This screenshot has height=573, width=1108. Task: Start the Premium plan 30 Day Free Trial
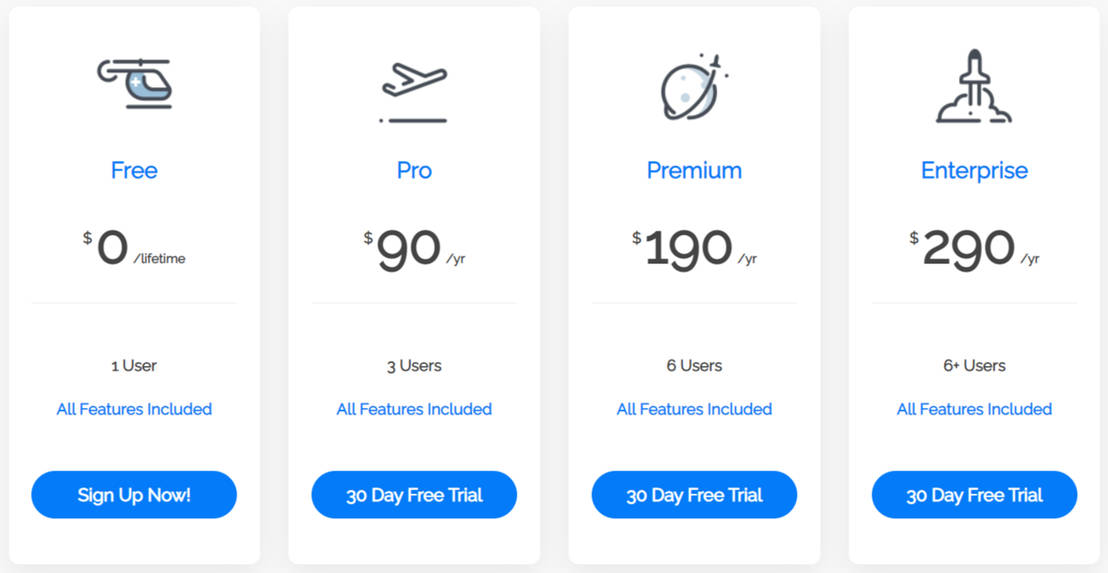(694, 495)
